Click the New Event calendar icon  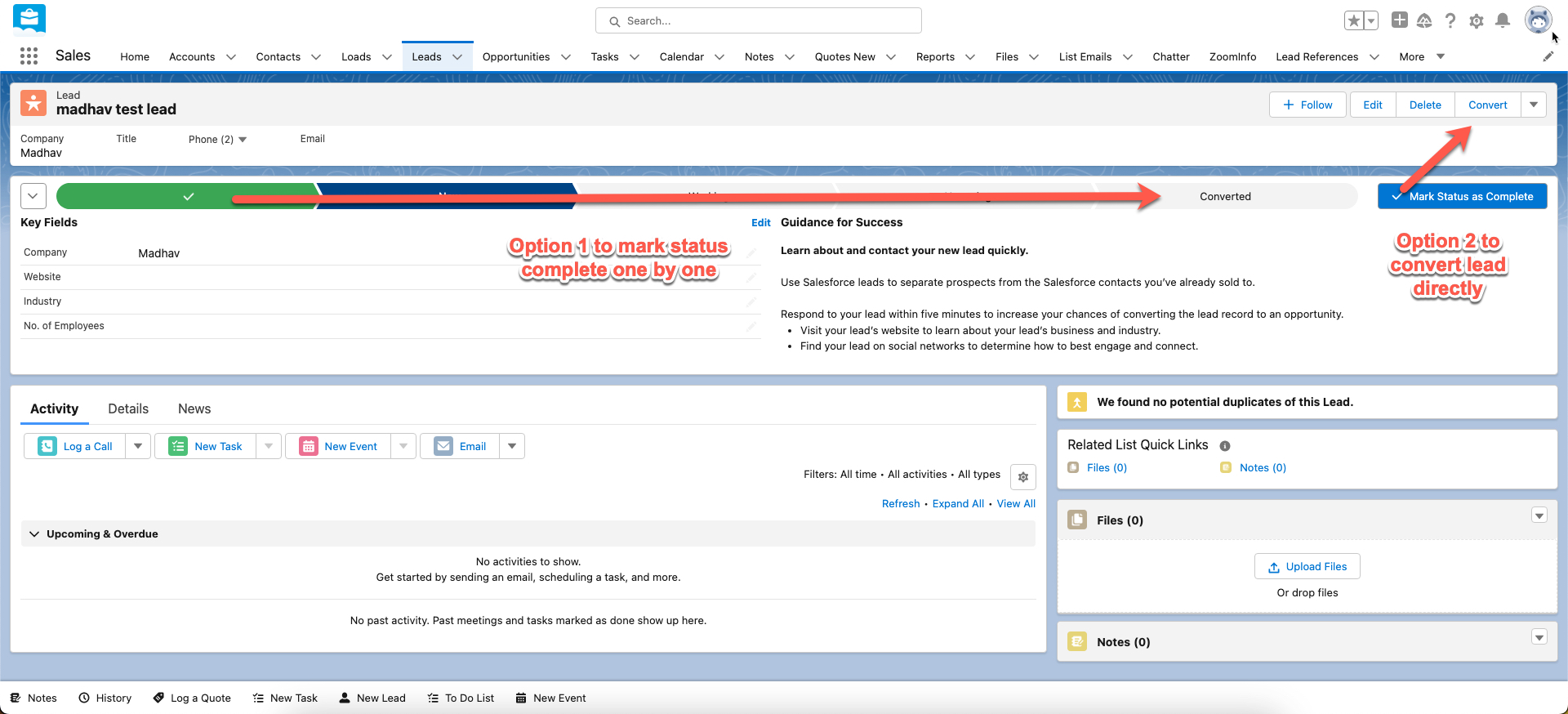coord(309,446)
